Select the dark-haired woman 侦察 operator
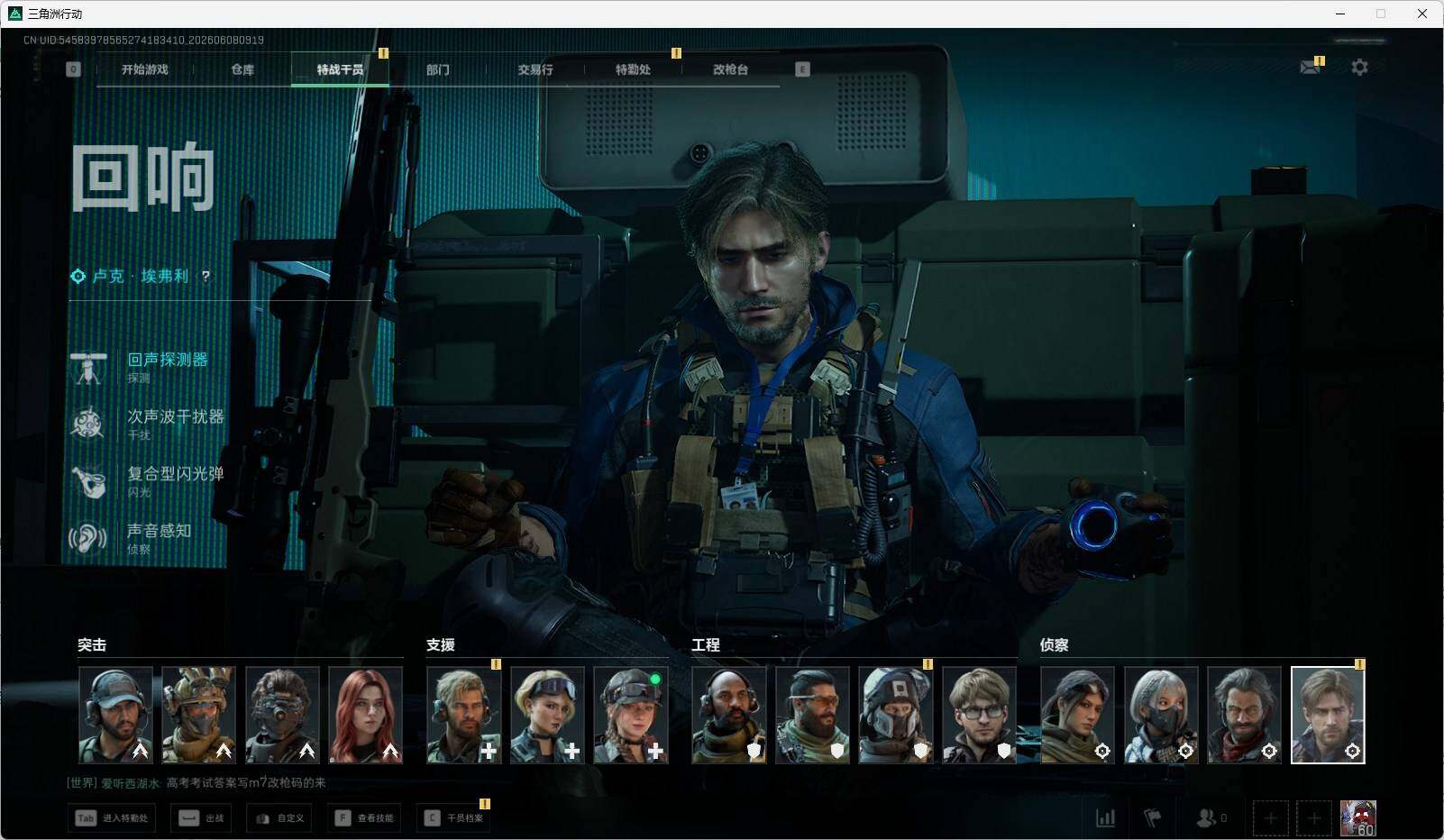Viewport: 1444px width, 840px height. 1078,715
